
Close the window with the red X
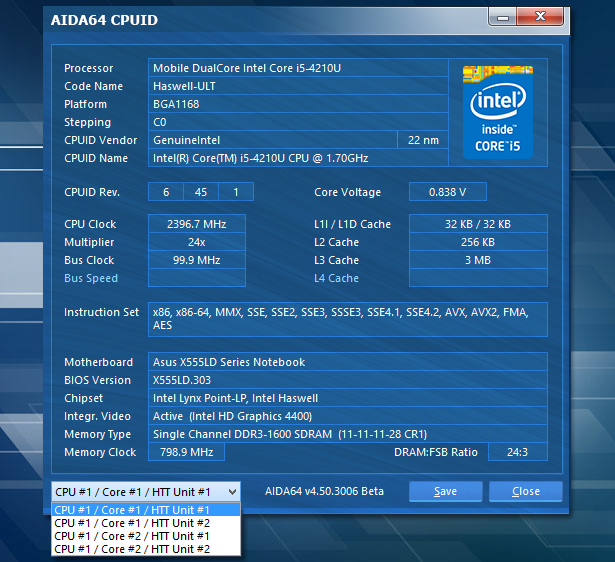540,16
